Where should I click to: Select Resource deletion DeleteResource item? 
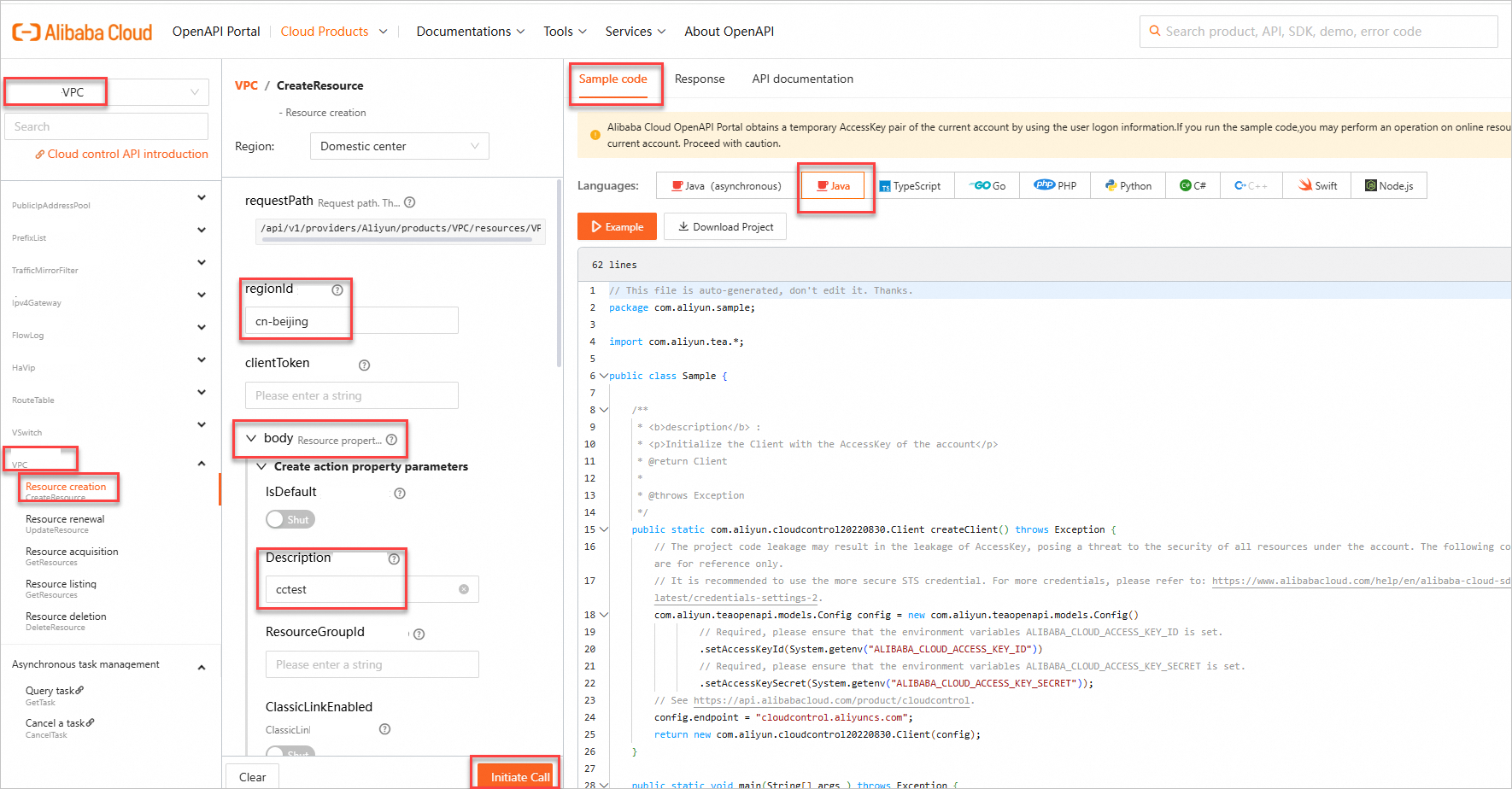pyautogui.click(x=66, y=621)
